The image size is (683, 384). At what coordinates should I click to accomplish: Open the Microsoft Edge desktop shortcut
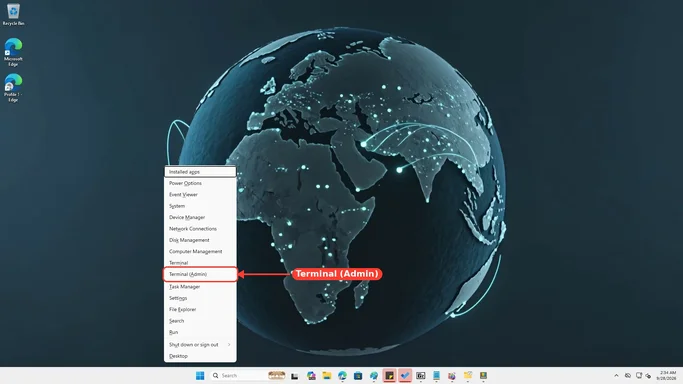click(13, 52)
